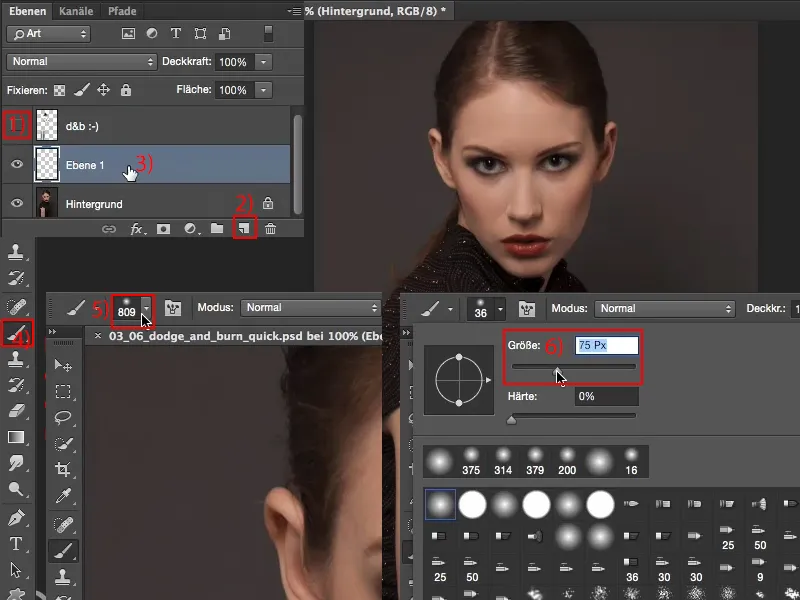Viewport: 800px width, 600px height.
Task: Add a layer mask from the panel footer
Action: pos(163,229)
